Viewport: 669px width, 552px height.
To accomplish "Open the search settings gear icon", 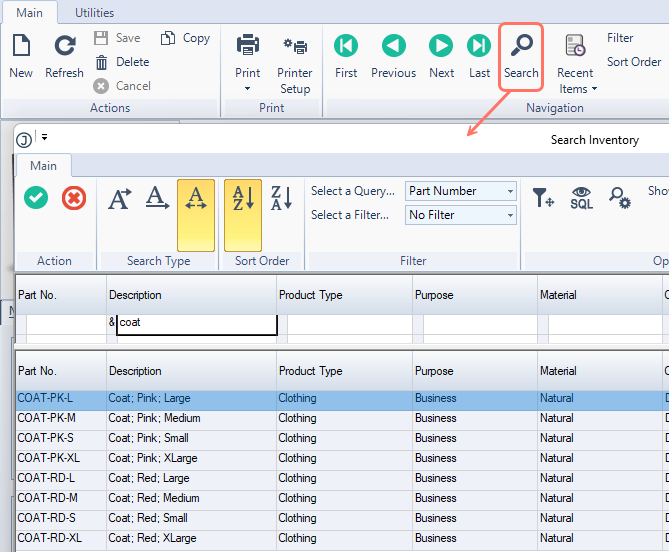I will coord(620,198).
